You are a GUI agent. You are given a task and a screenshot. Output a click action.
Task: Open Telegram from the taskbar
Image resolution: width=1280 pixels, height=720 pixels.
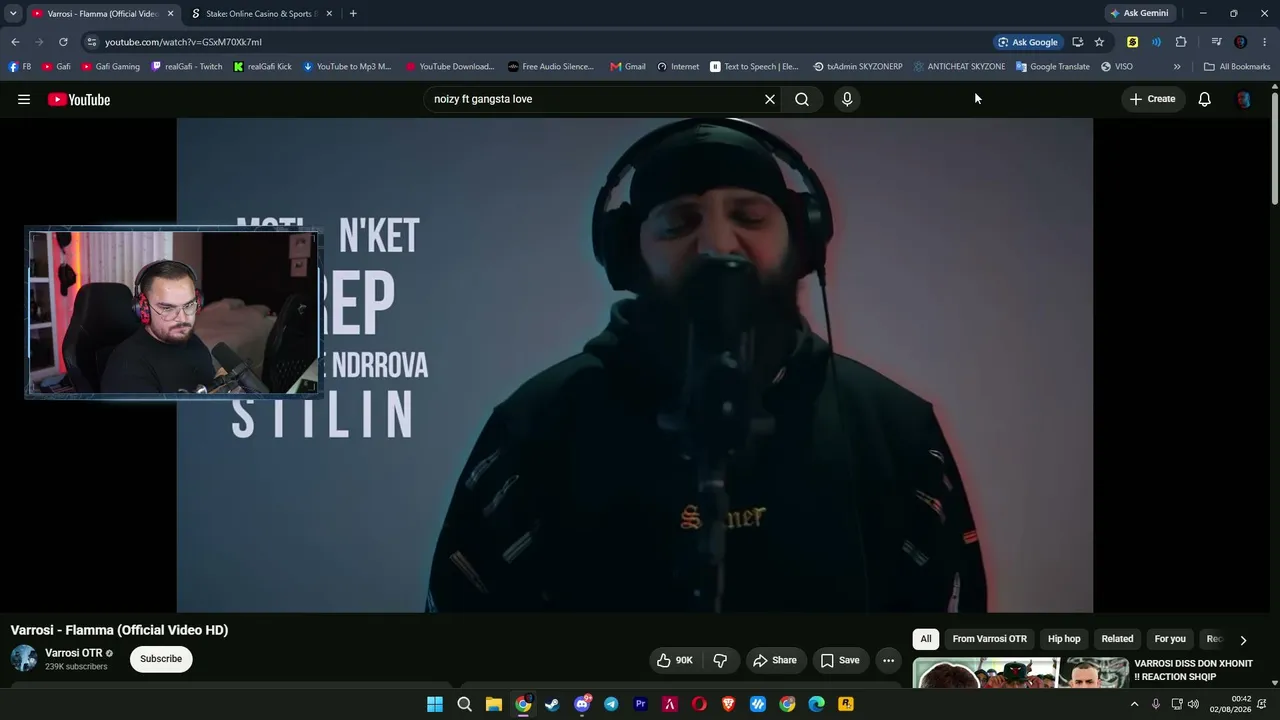click(x=611, y=704)
